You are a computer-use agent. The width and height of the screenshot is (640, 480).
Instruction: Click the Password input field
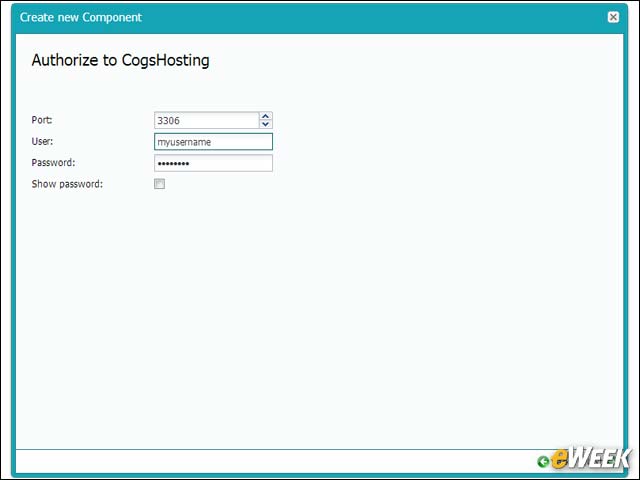coord(213,163)
